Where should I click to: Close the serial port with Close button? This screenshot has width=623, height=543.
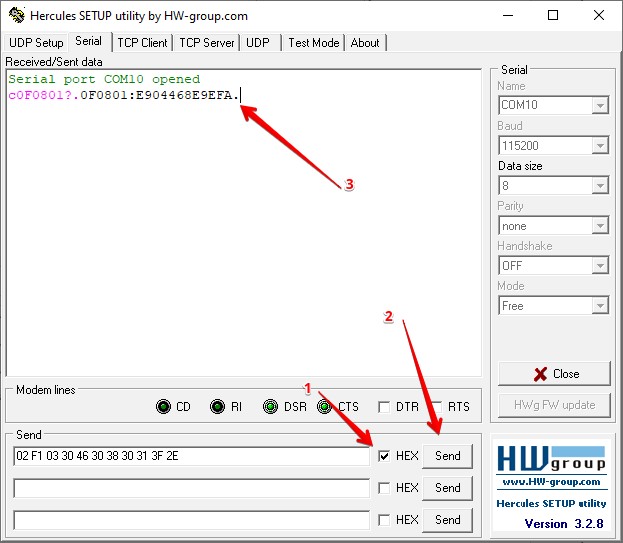554,373
